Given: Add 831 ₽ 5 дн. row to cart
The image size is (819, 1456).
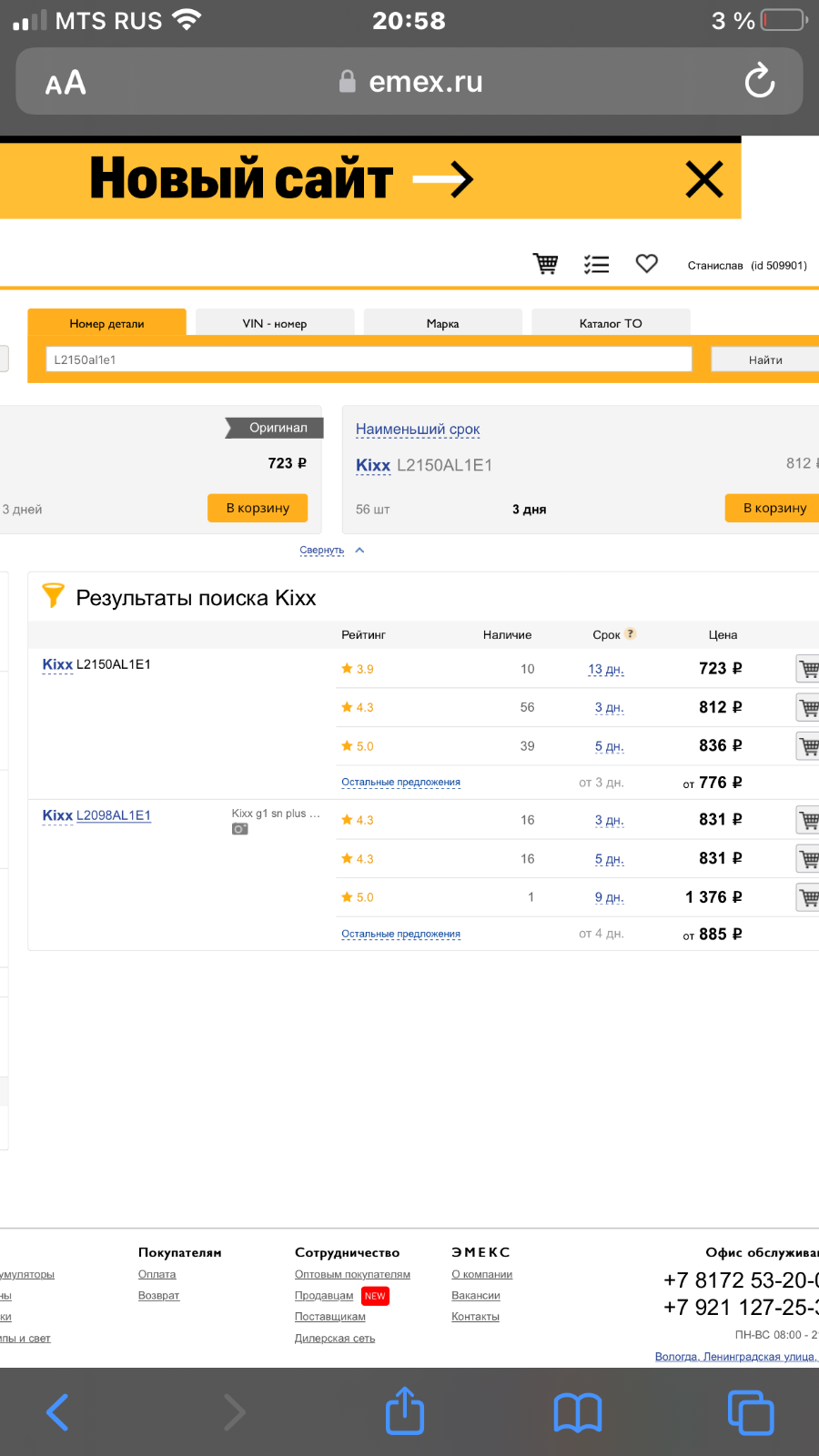Looking at the screenshot, I should (x=808, y=858).
